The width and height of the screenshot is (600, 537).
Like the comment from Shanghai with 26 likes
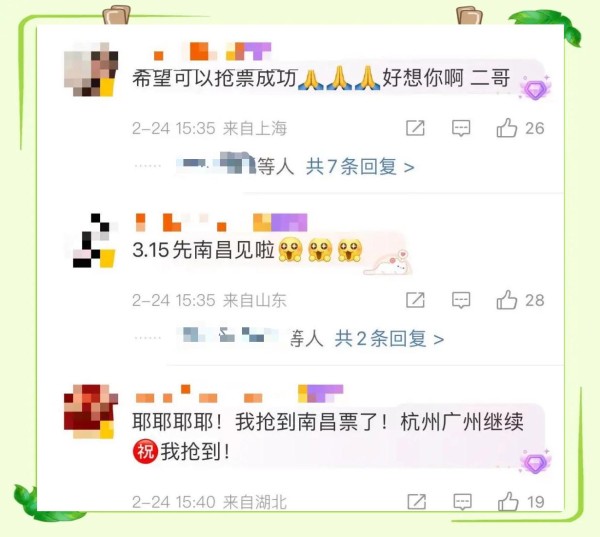point(507,128)
